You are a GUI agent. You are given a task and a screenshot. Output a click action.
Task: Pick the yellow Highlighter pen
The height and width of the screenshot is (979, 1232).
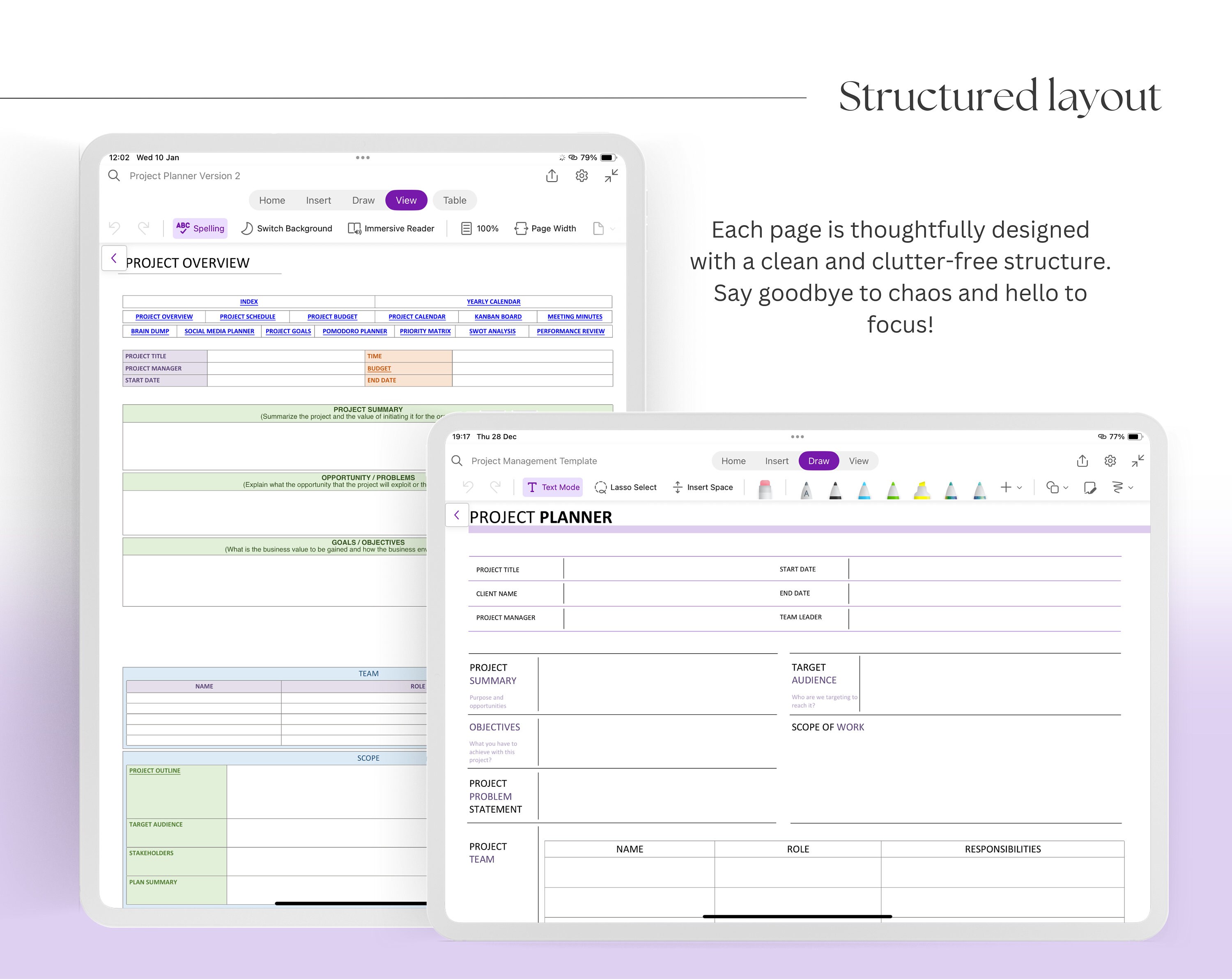922,490
